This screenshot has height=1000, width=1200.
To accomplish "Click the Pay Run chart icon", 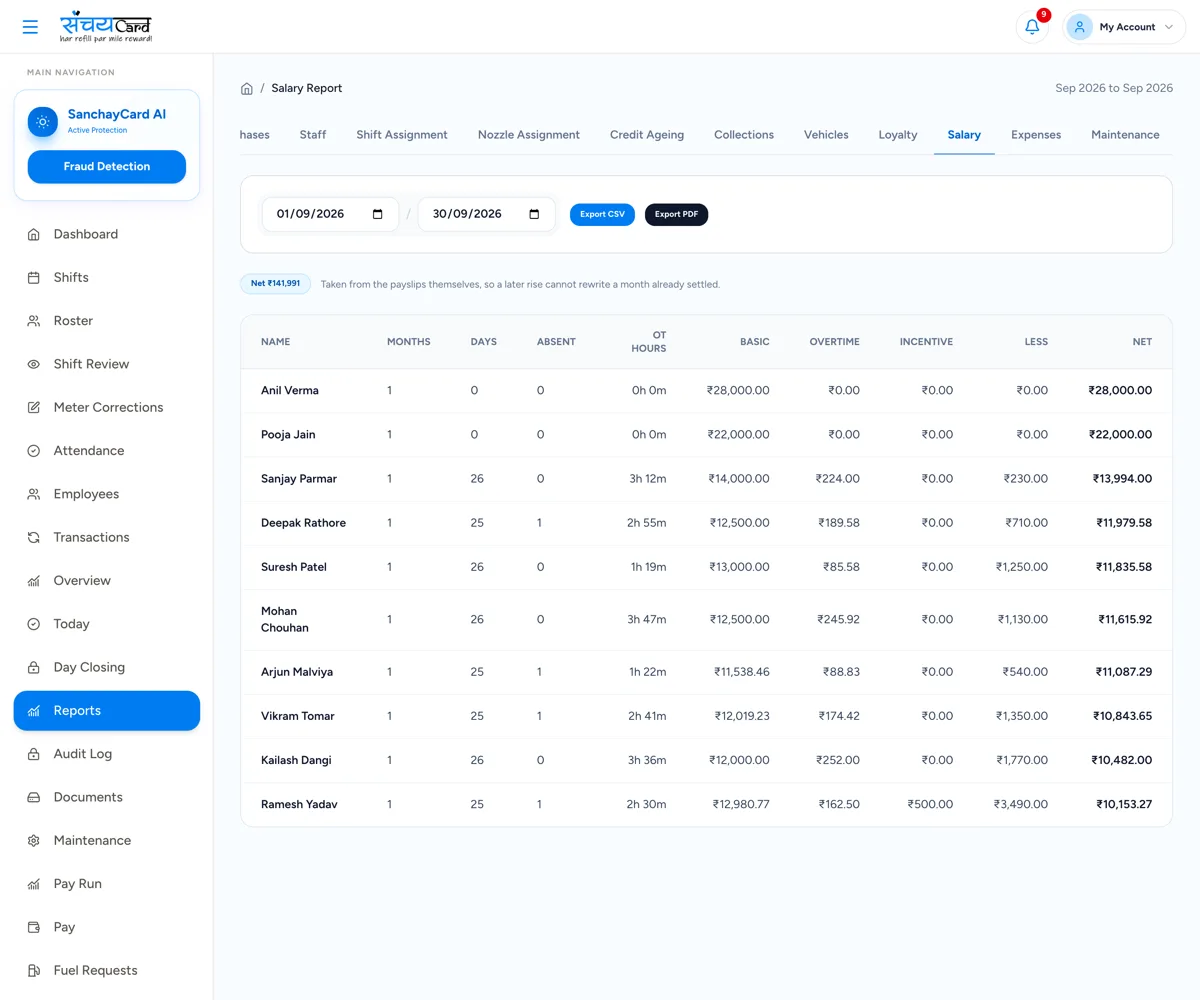I will point(33,884).
